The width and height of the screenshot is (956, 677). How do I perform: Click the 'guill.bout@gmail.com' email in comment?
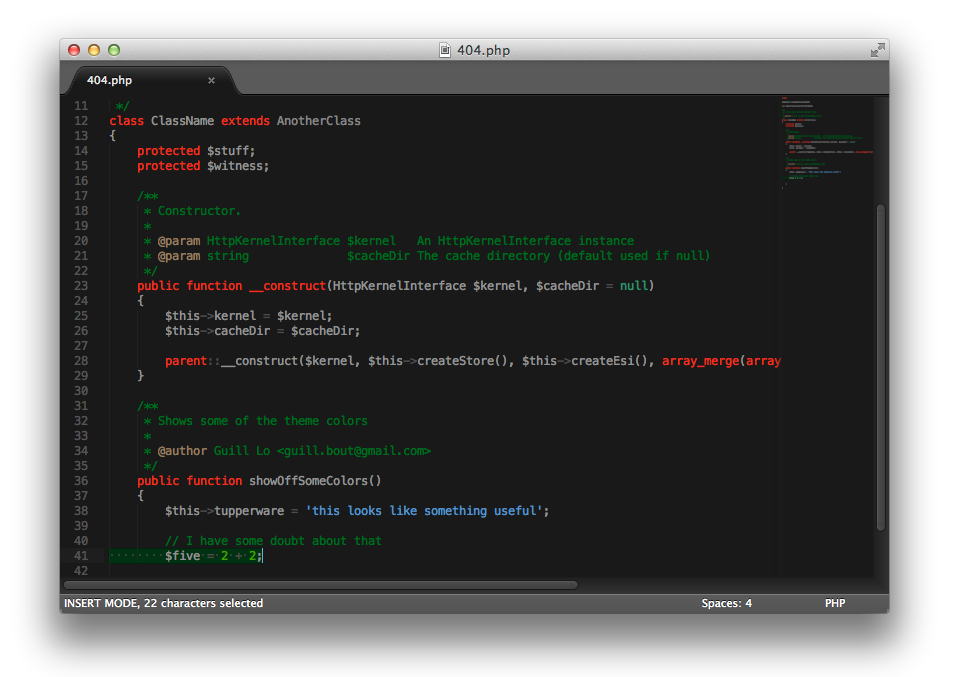point(354,451)
